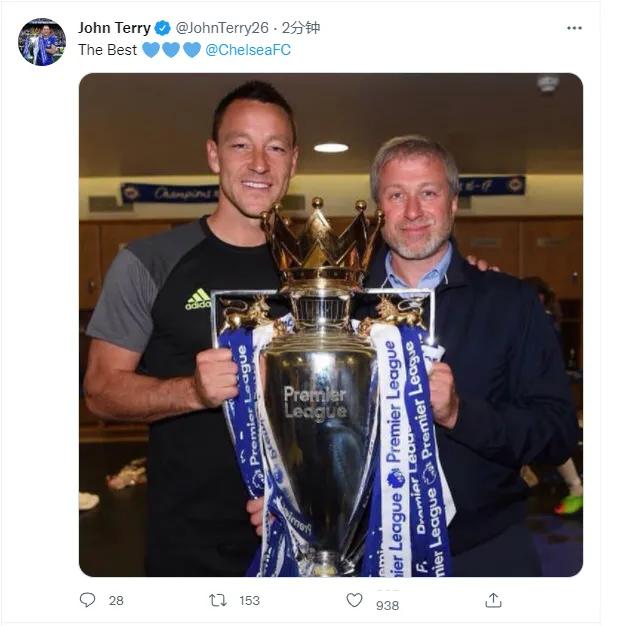Click the last blue heart emoji
This screenshot has height=626, width=622.
[x=192, y=50]
